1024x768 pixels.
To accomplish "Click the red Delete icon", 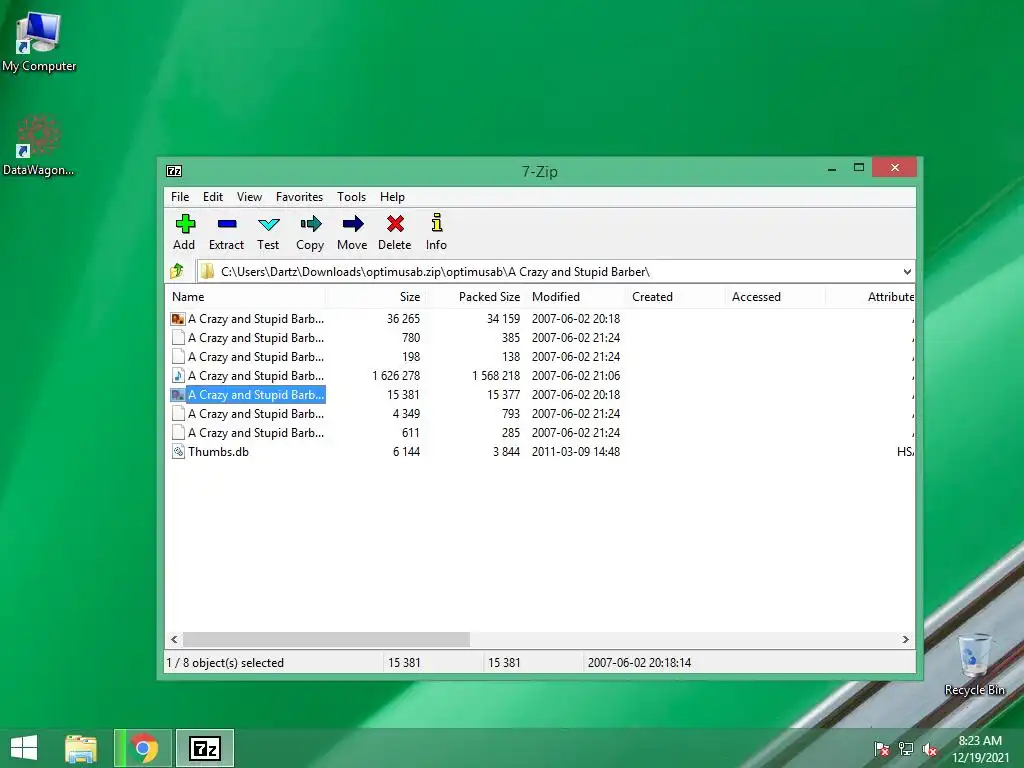I will (x=395, y=224).
